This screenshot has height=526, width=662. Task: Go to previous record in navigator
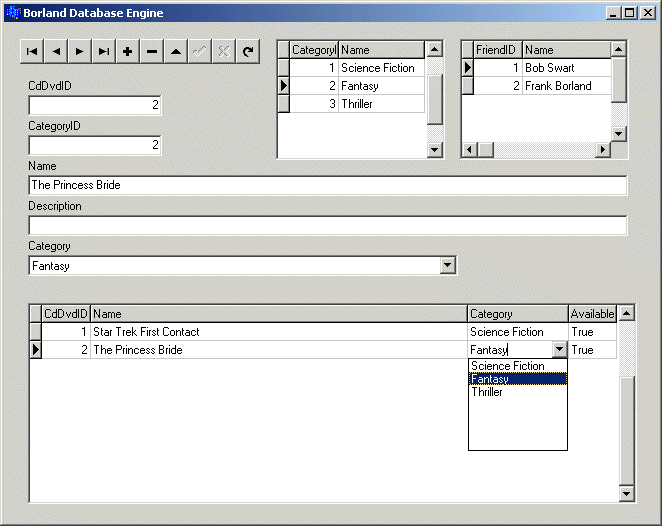(56, 52)
